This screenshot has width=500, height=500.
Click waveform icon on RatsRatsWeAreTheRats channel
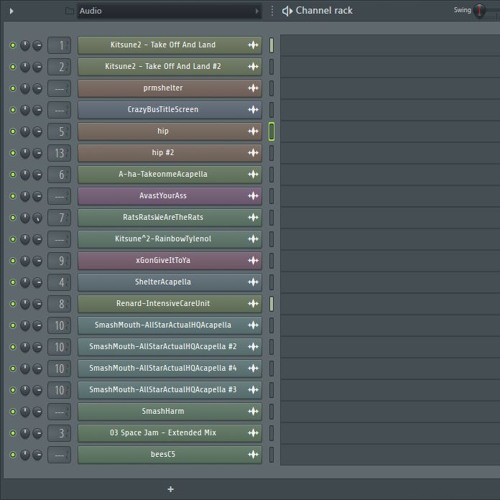click(253, 217)
